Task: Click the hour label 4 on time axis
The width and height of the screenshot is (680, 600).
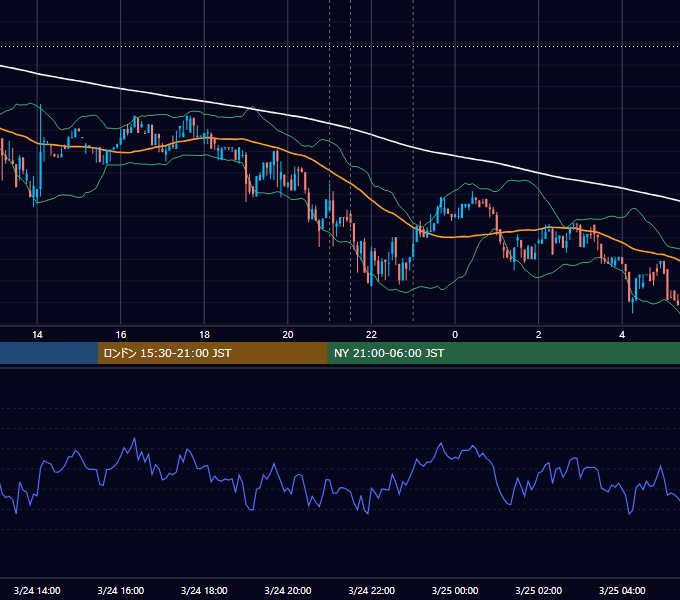Action: point(622,335)
